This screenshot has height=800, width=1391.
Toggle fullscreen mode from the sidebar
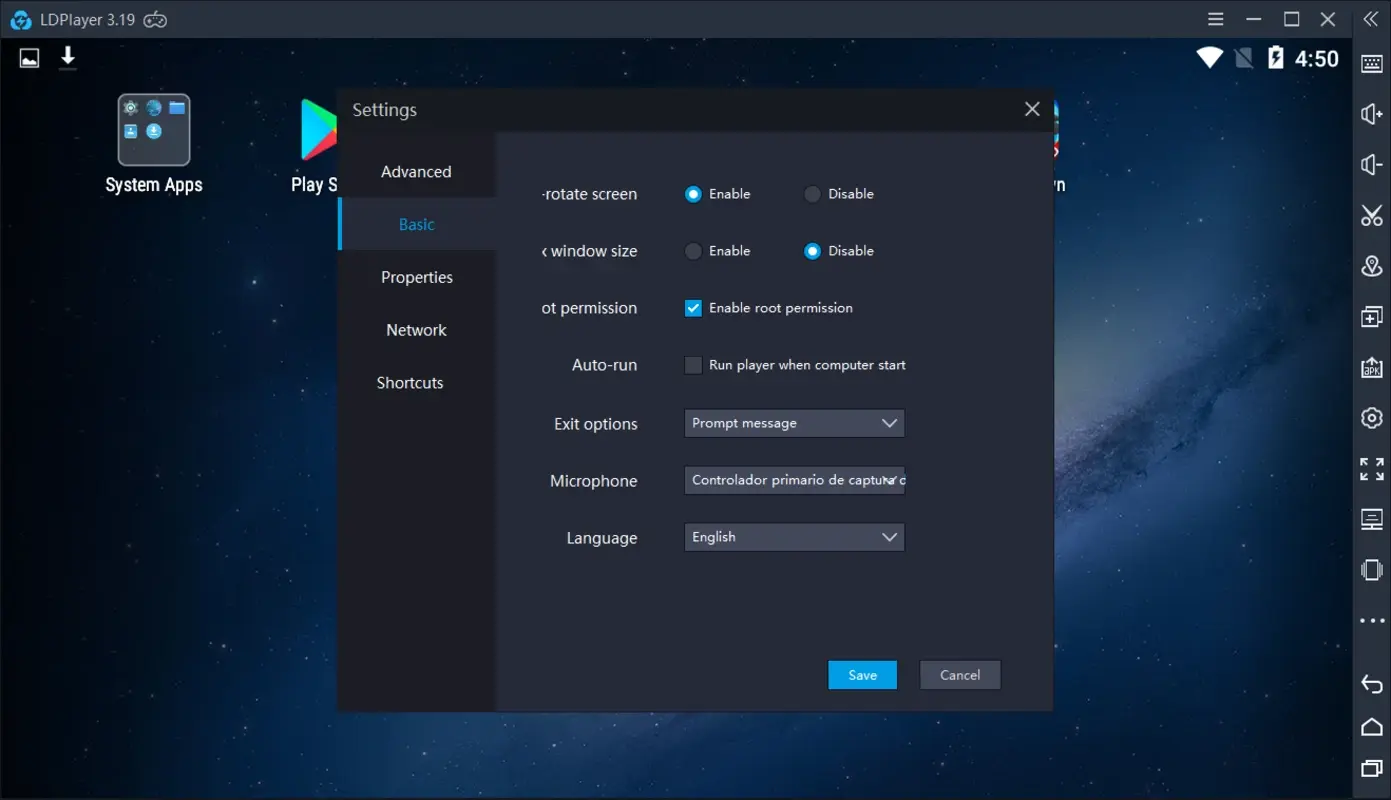pos(1371,468)
